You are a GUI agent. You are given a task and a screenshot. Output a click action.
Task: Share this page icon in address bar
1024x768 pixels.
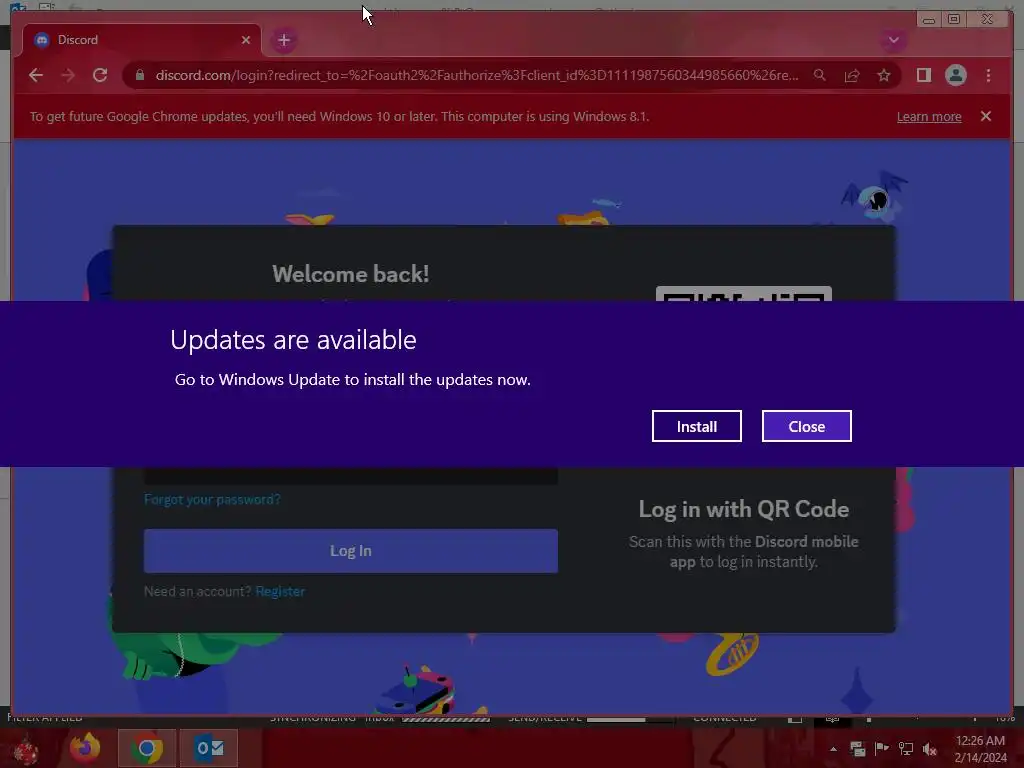(852, 75)
